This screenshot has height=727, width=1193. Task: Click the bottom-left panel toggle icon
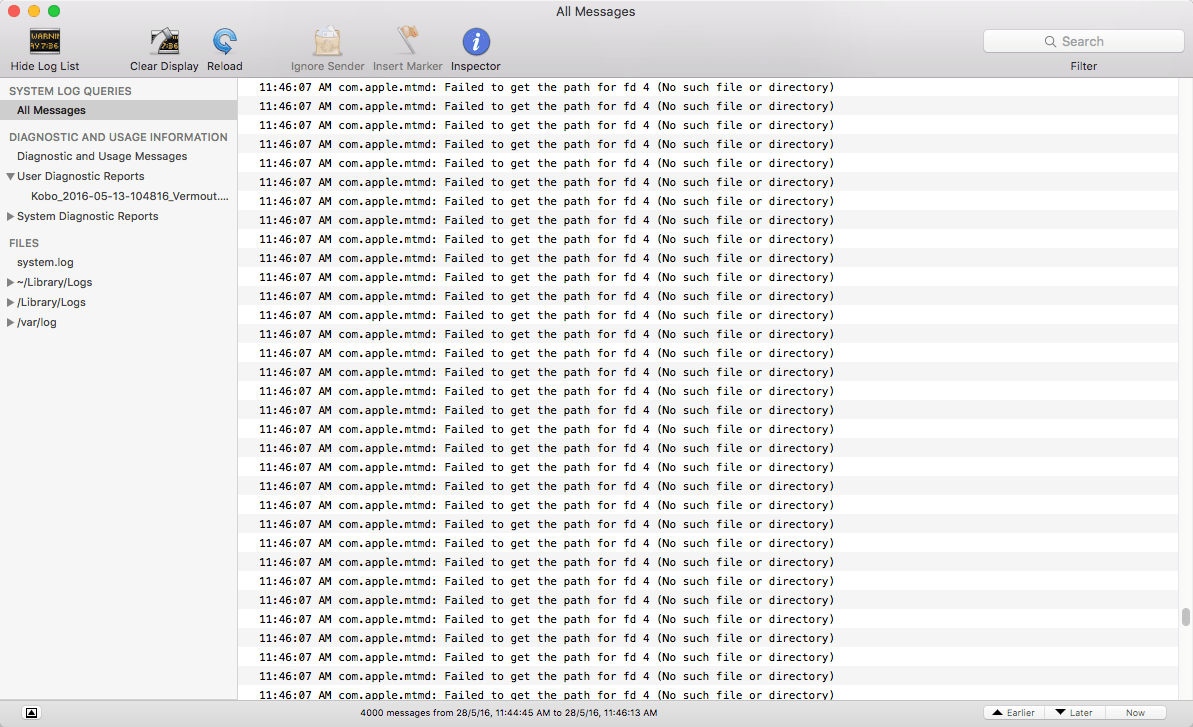(31, 713)
